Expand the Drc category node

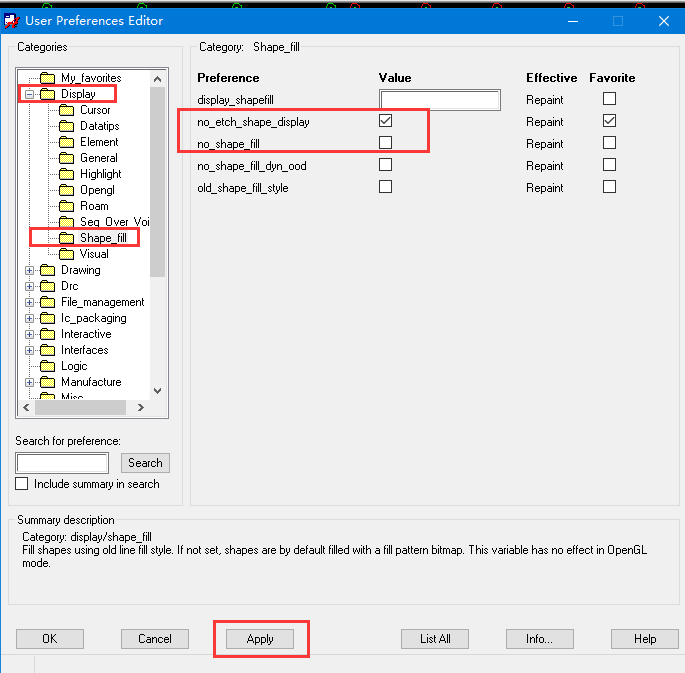pos(29,286)
